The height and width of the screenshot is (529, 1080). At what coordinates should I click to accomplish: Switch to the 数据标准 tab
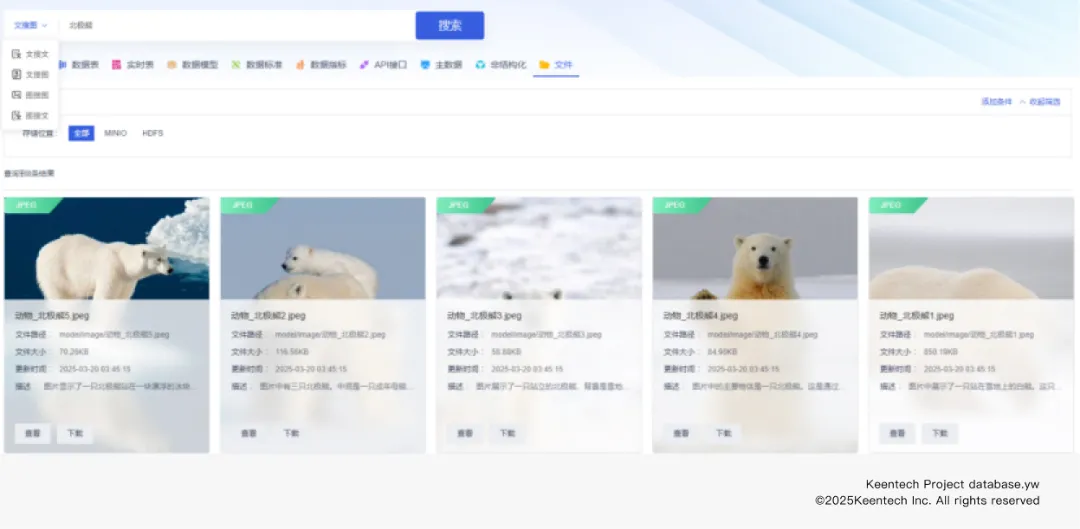263,65
